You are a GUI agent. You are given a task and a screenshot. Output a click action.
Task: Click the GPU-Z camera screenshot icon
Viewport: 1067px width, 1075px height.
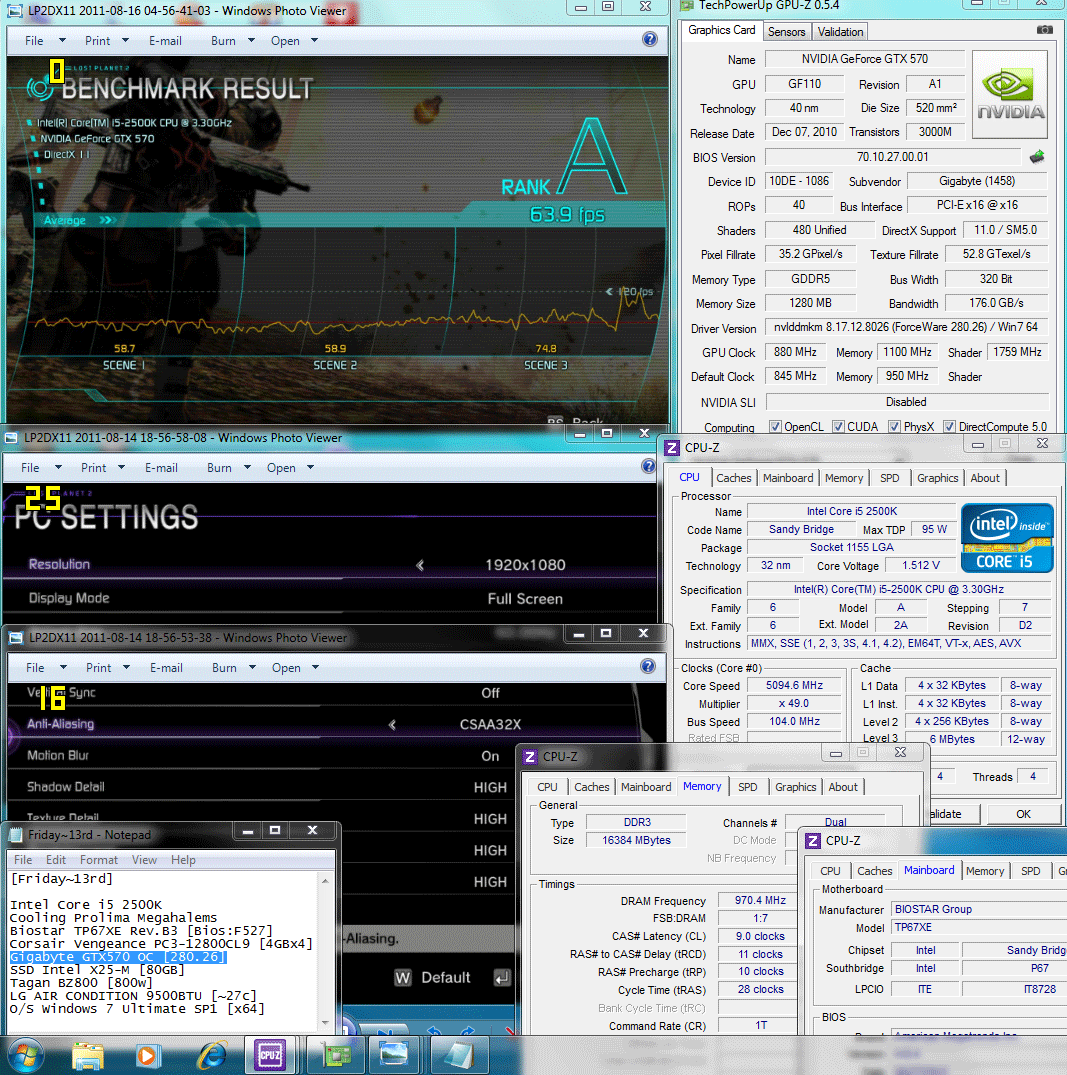pos(1044,30)
